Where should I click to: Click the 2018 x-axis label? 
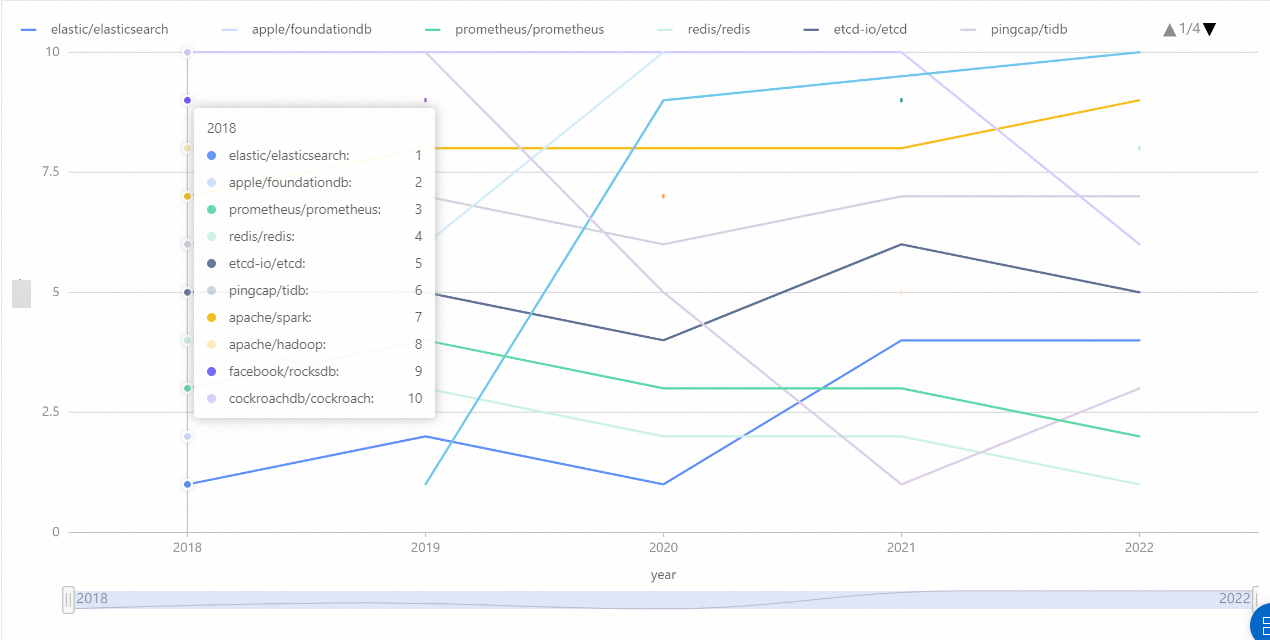(x=187, y=547)
